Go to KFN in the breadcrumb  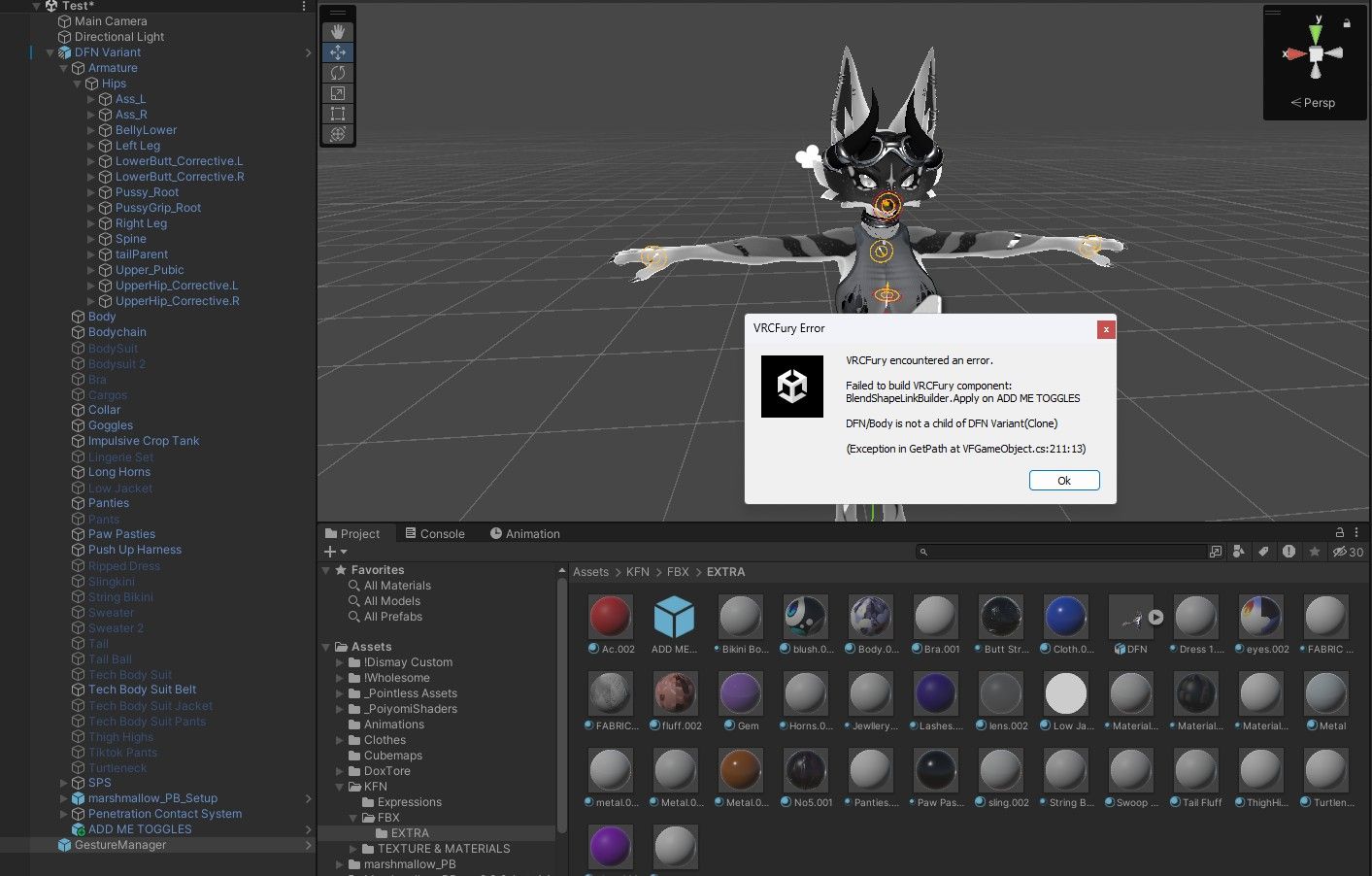[x=638, y=572]
